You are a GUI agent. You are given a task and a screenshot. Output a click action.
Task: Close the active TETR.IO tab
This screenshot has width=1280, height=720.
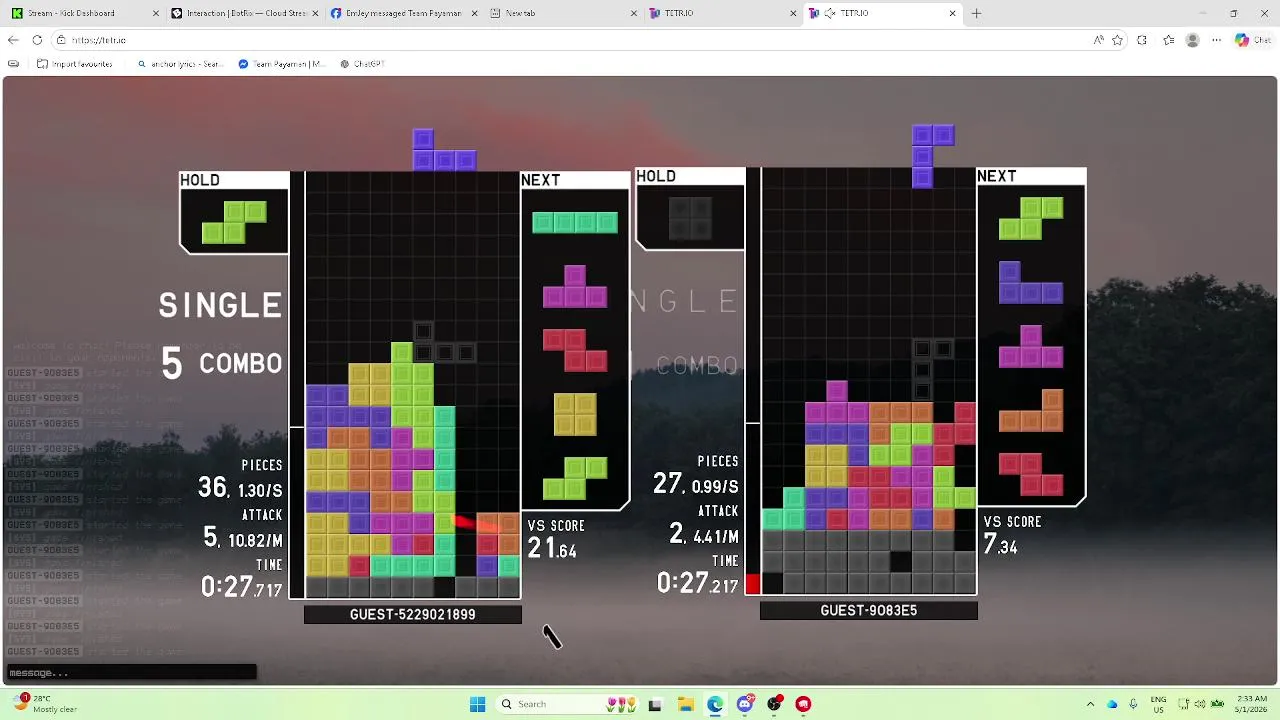tap(952, 13)
